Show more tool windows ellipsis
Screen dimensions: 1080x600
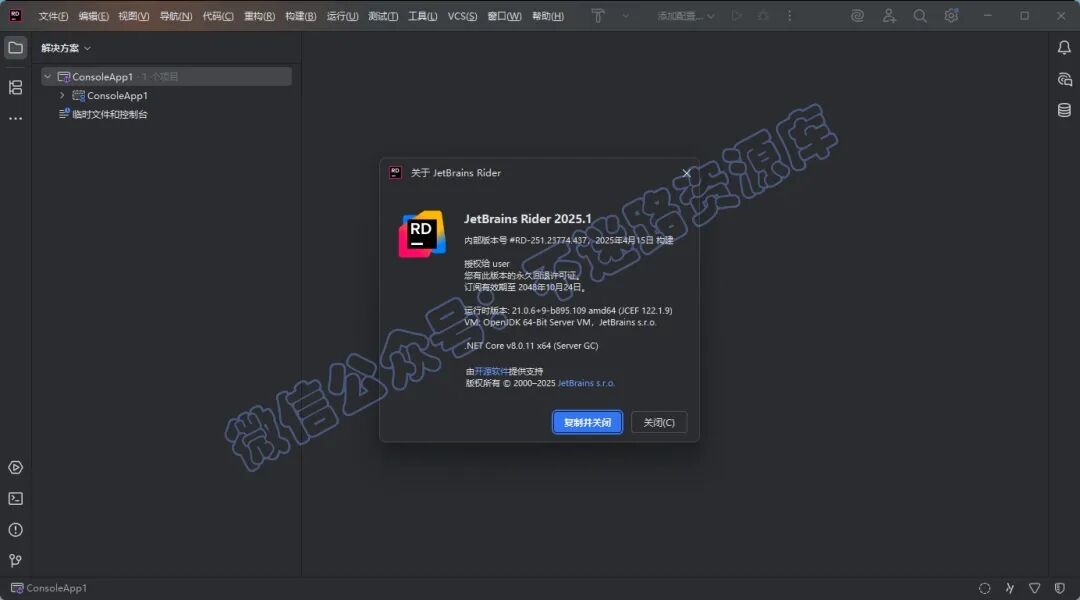click(15, 118)
